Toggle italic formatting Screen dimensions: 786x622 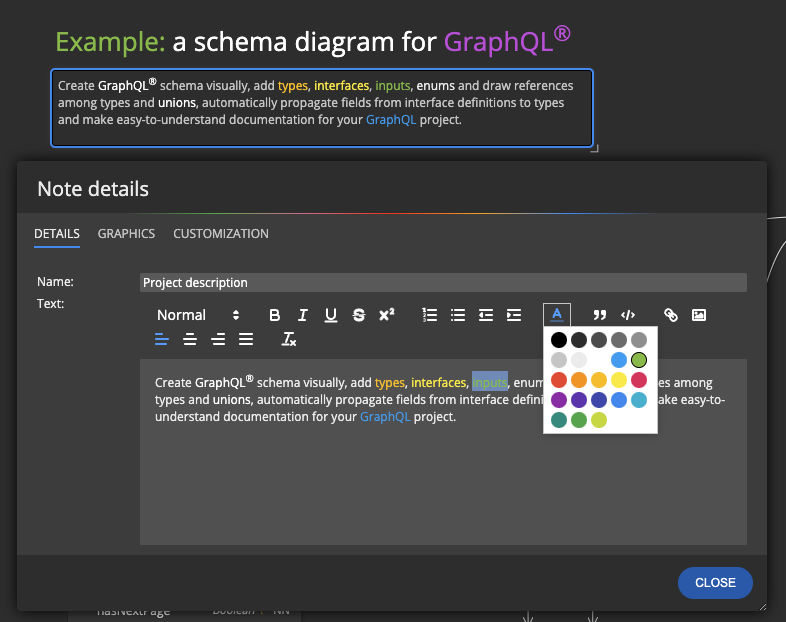point(302,315)
